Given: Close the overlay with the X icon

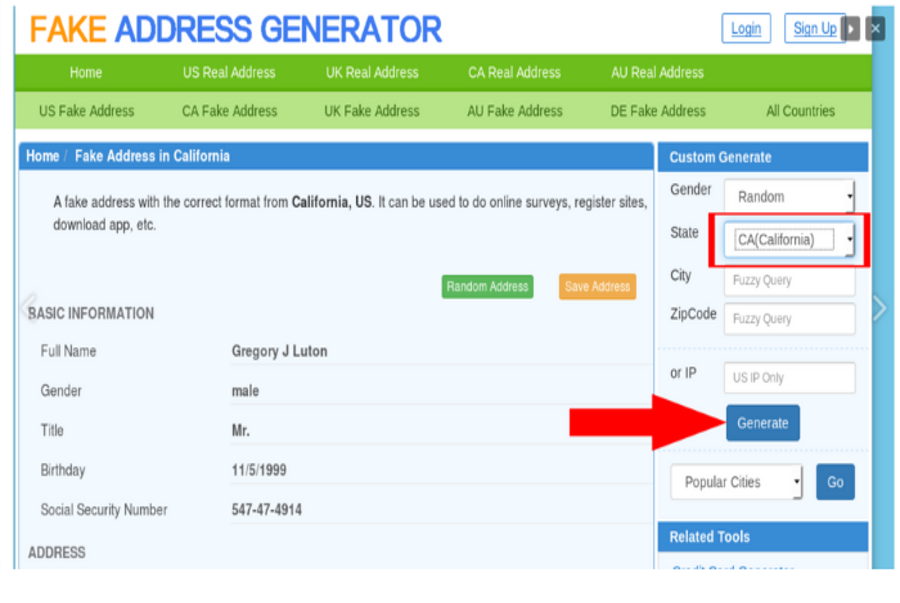Looking at the screenshot, I should [875, 29].
